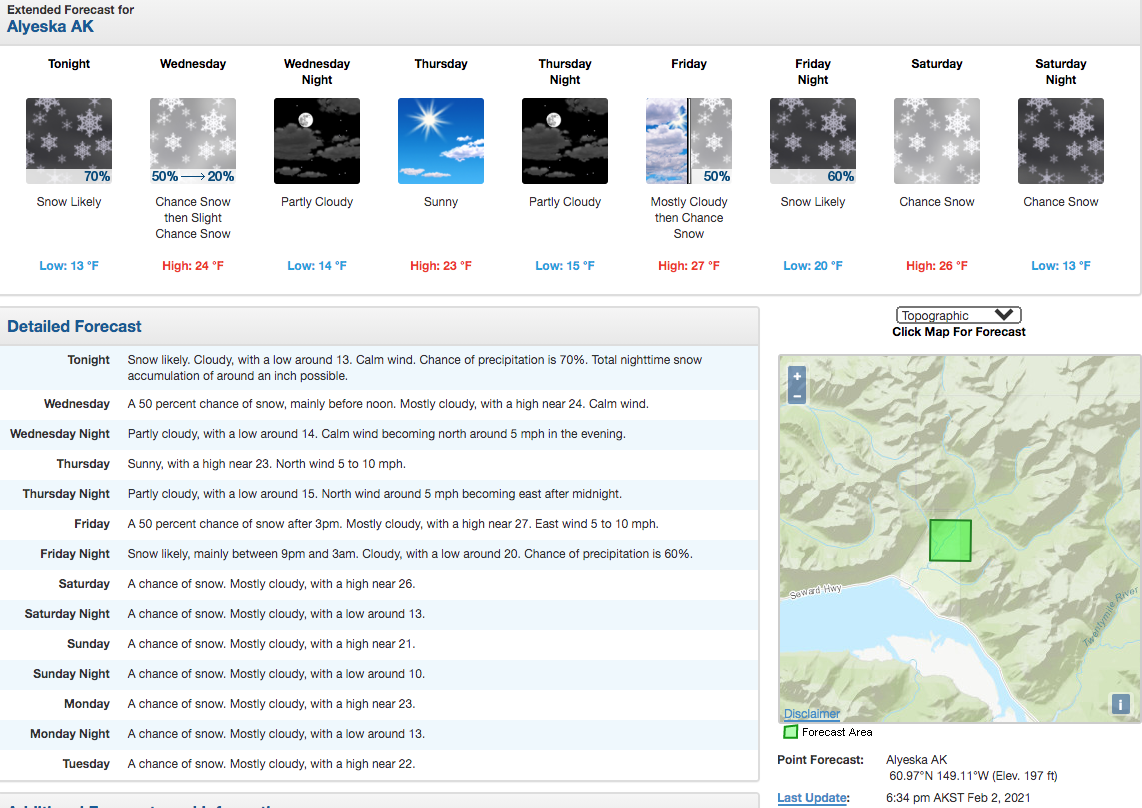Image resolution: width=1142 pixels, height=808 pixels.
Task: Click the 'High: 27 °F' Friday temperature
Action: coord(689,266)
